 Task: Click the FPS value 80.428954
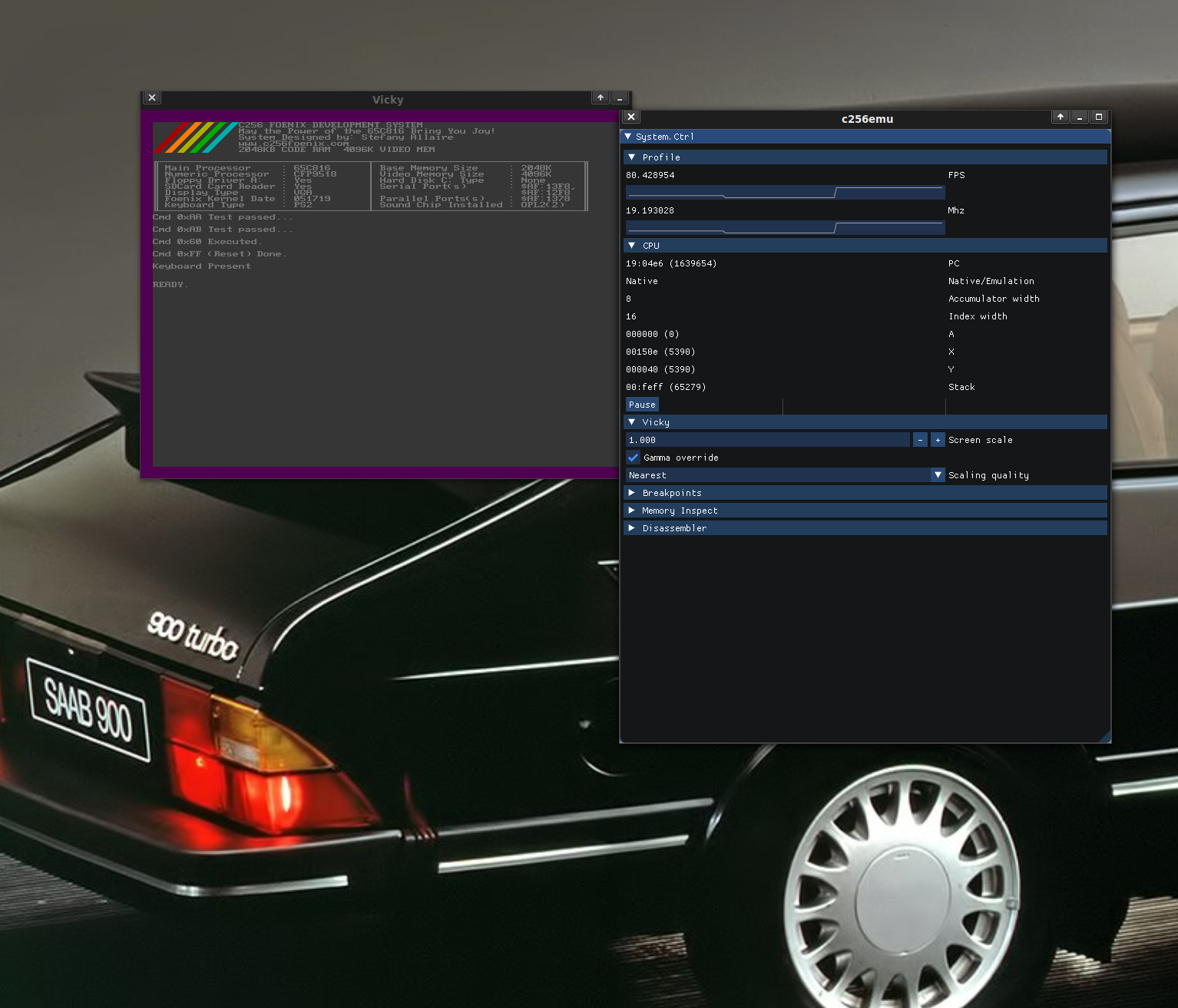pyautogui.click(x=650, y=175)
